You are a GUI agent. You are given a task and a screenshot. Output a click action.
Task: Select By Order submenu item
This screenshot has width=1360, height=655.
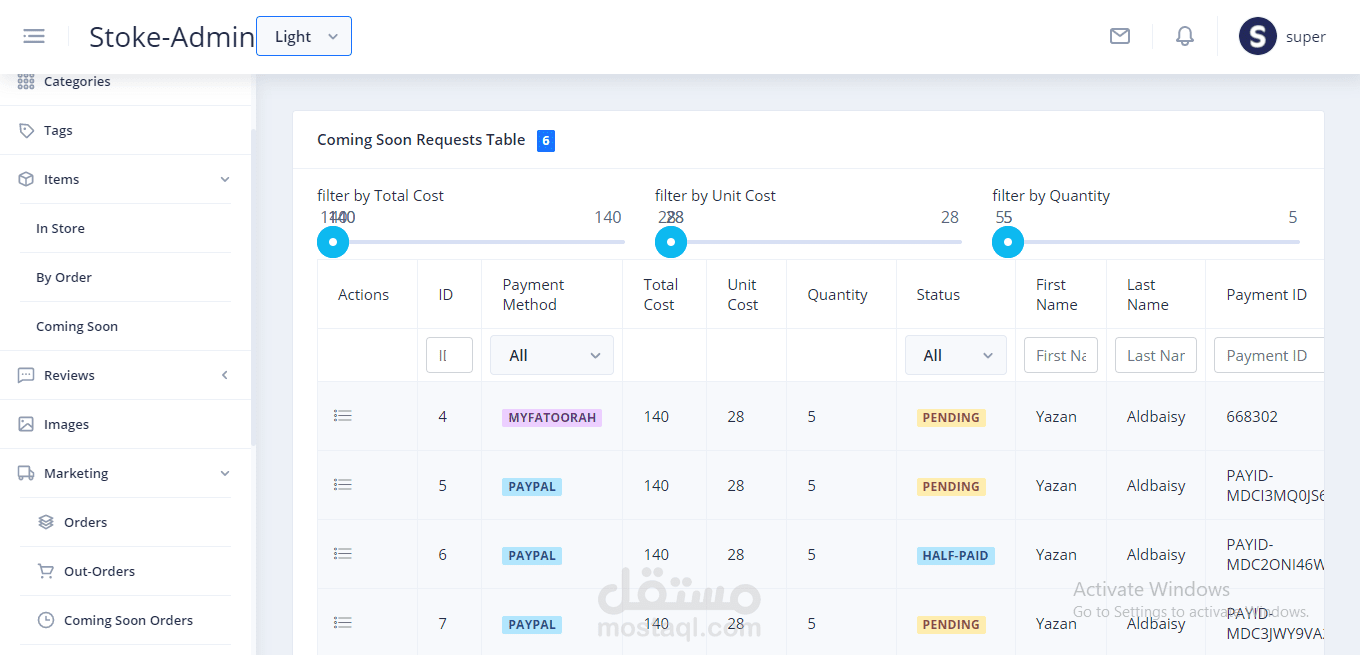[x=64, y=277]
